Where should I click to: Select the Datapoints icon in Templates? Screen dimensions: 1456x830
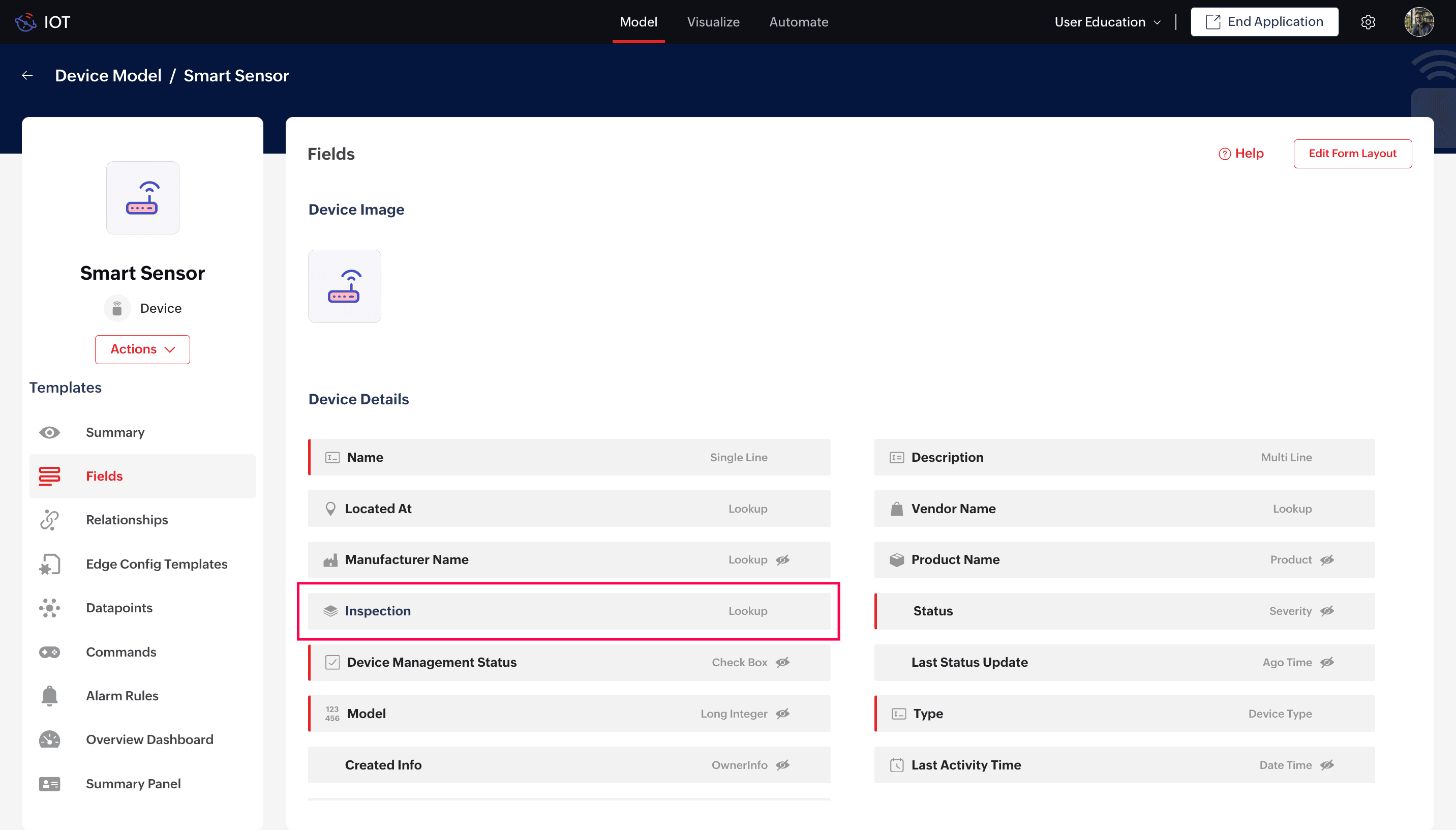pos(49,608)
